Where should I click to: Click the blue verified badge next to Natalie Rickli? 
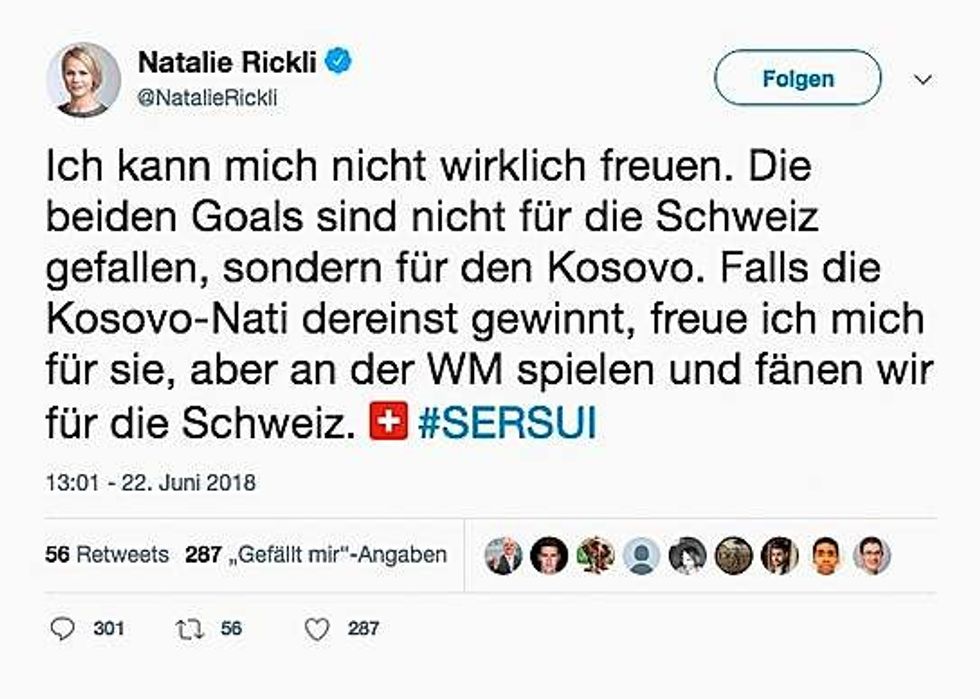340,58
